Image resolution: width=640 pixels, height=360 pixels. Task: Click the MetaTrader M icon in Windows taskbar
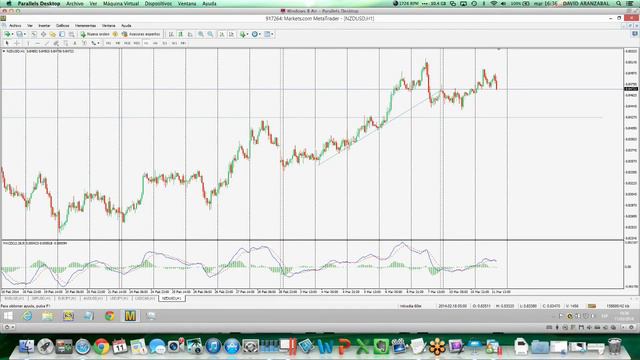point(130,316)
